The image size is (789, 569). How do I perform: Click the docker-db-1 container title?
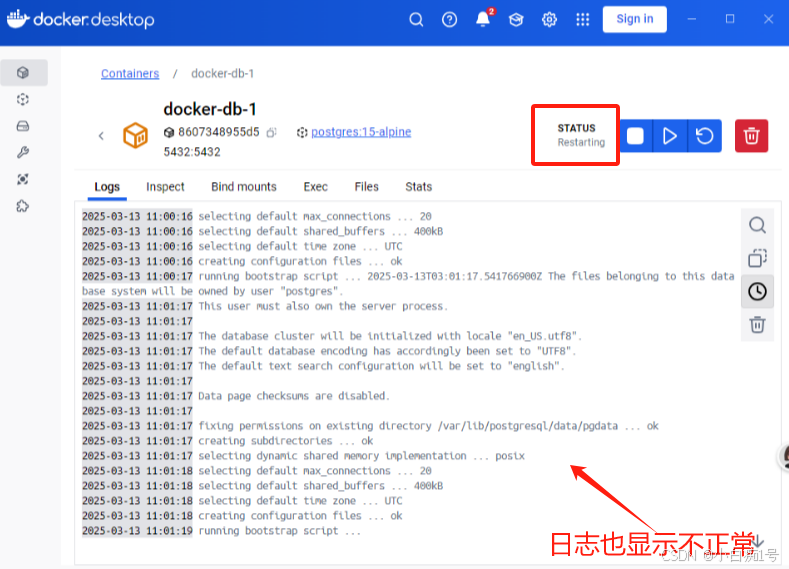pyautogui.click(x=210, y=109)
